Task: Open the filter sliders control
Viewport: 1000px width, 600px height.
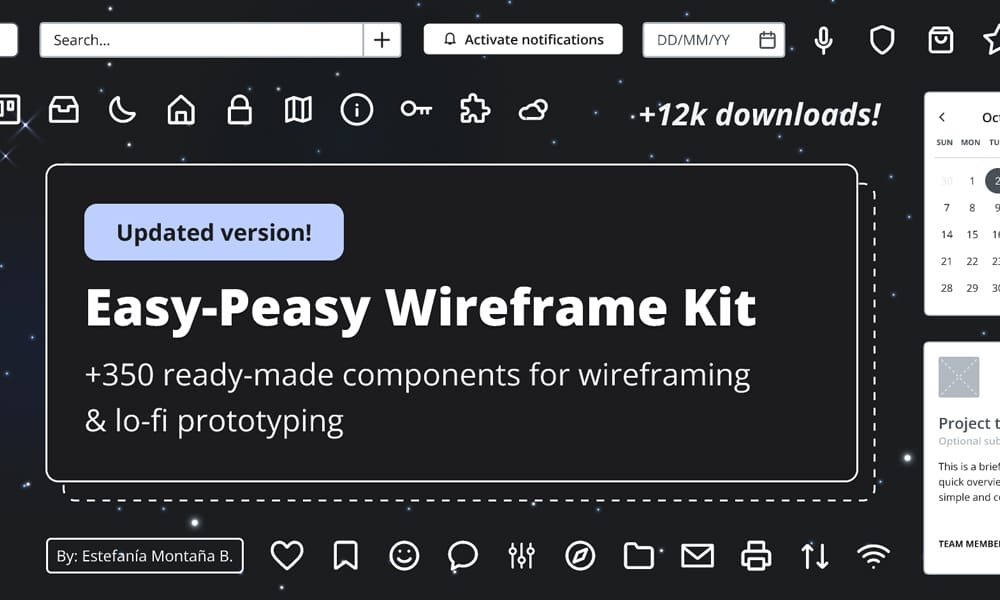Action: click(521, 554)
